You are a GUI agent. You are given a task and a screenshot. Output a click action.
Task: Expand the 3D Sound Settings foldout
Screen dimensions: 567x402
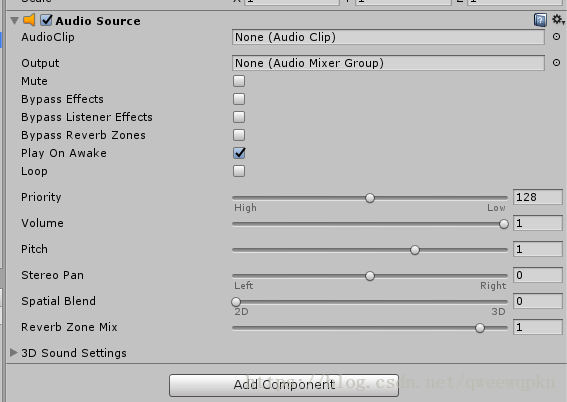[14, 352]
